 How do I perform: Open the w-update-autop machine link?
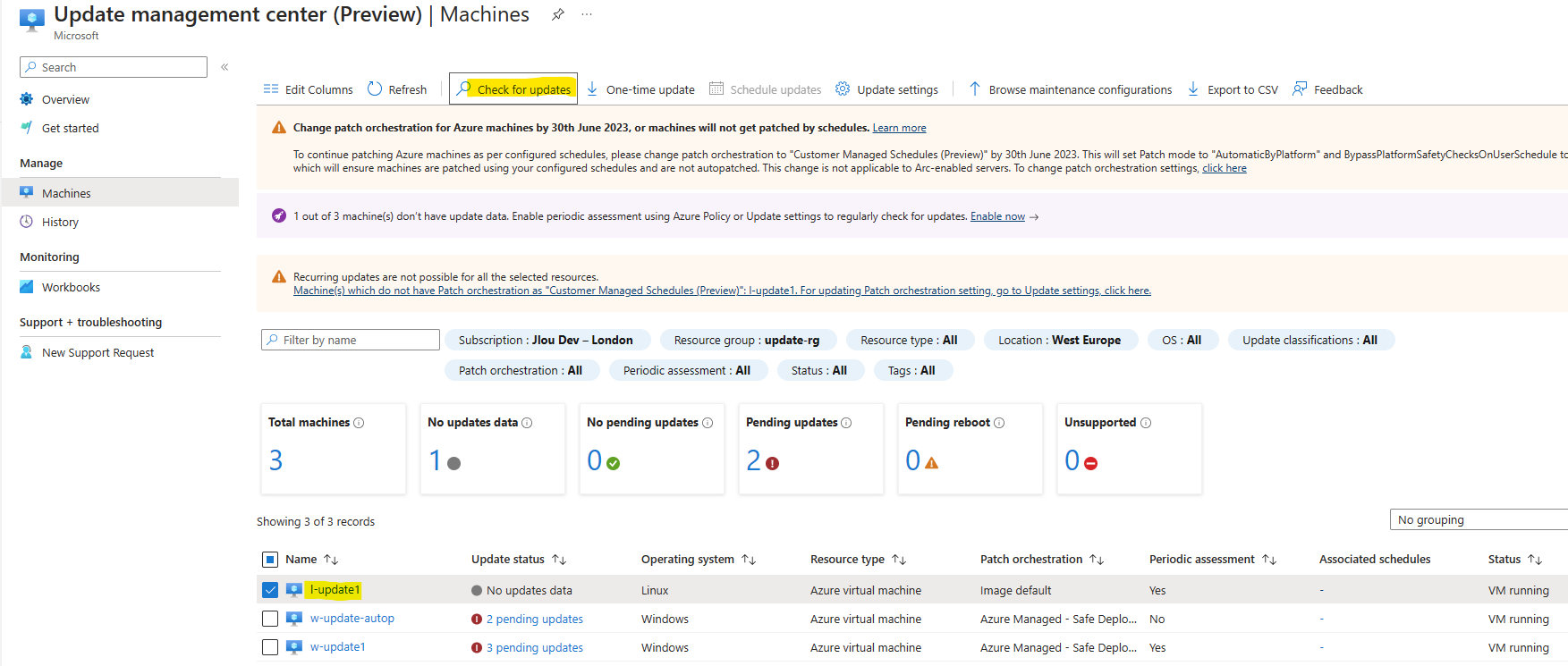(352, 618)
